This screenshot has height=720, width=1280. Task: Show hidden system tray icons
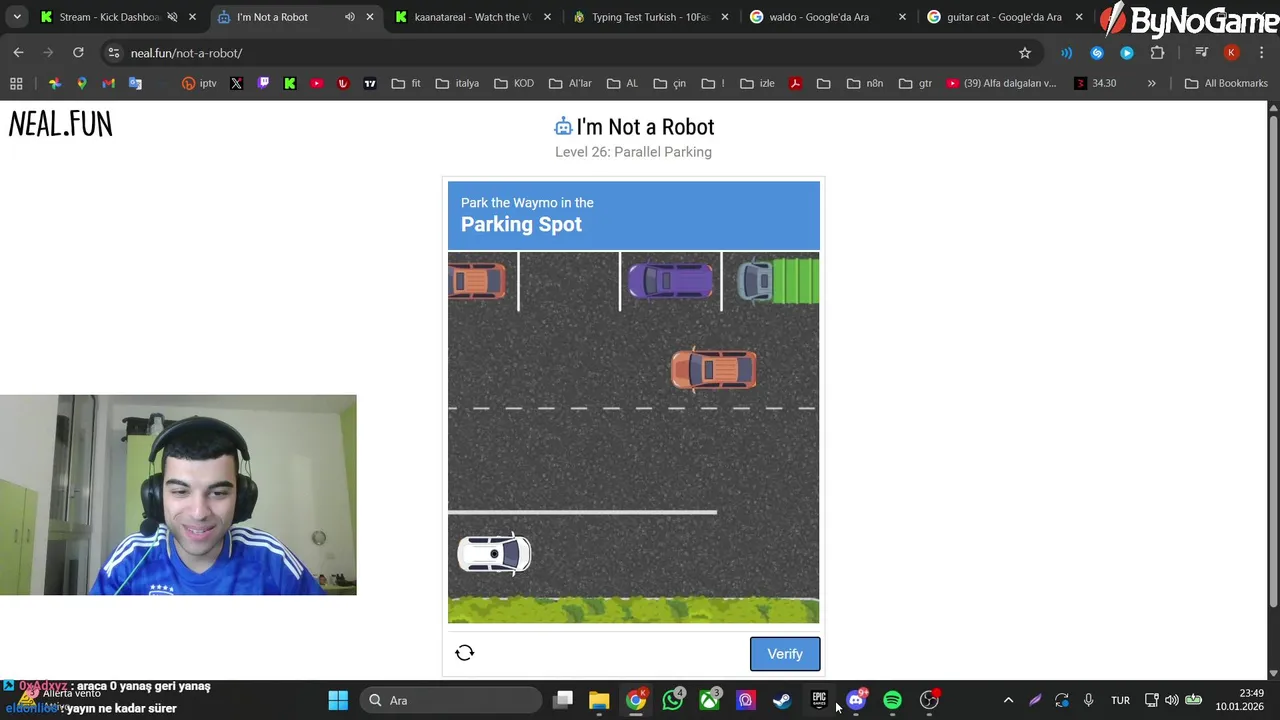pos(1008,700)
